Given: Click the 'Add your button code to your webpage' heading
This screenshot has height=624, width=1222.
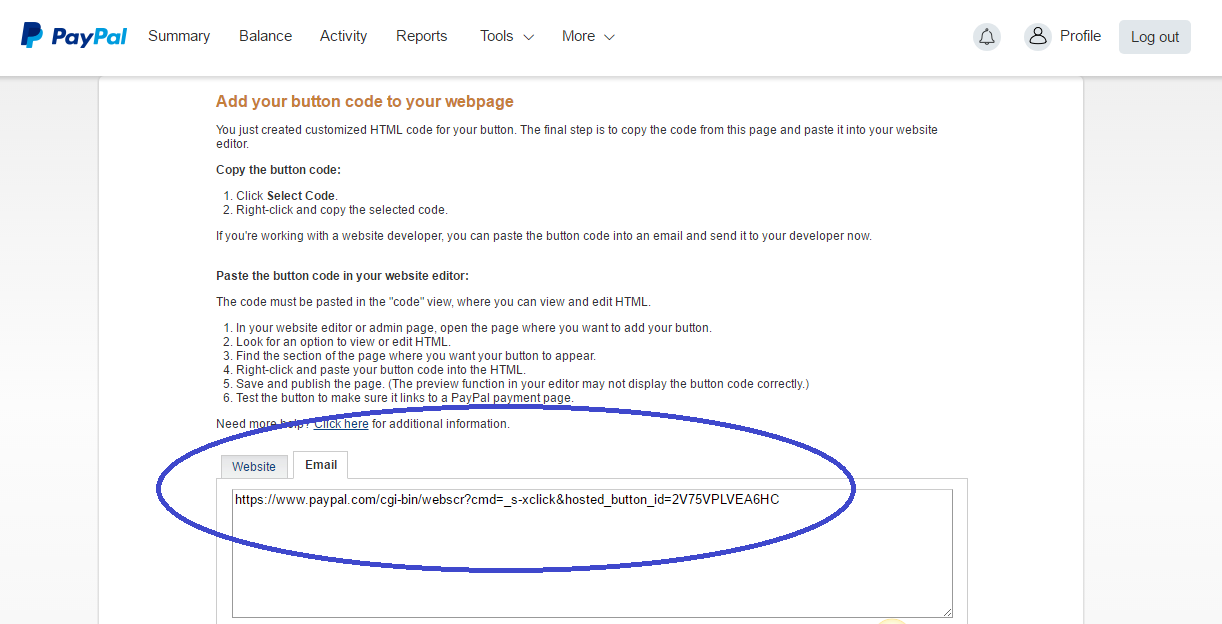Looking at the screenshot, I should click(365, 102).
